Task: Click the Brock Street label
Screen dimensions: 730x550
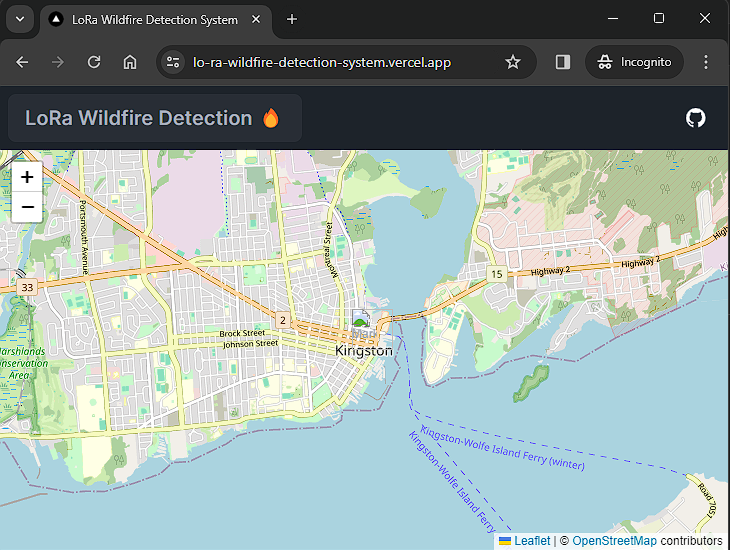Action: point(242,333)
